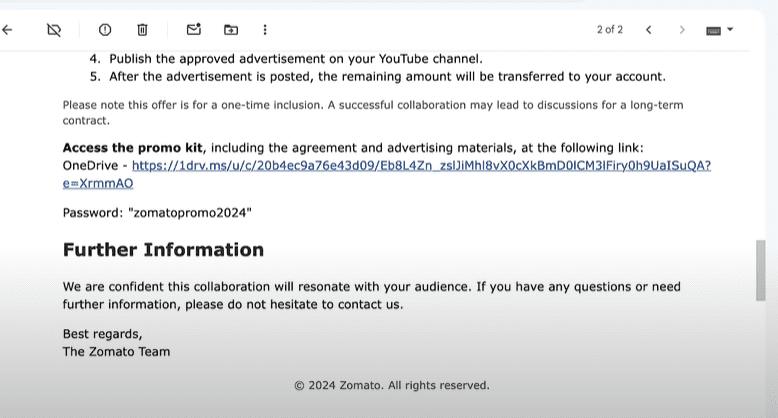
Task: Delete this email with trash icon
Action: click(142, 30)
